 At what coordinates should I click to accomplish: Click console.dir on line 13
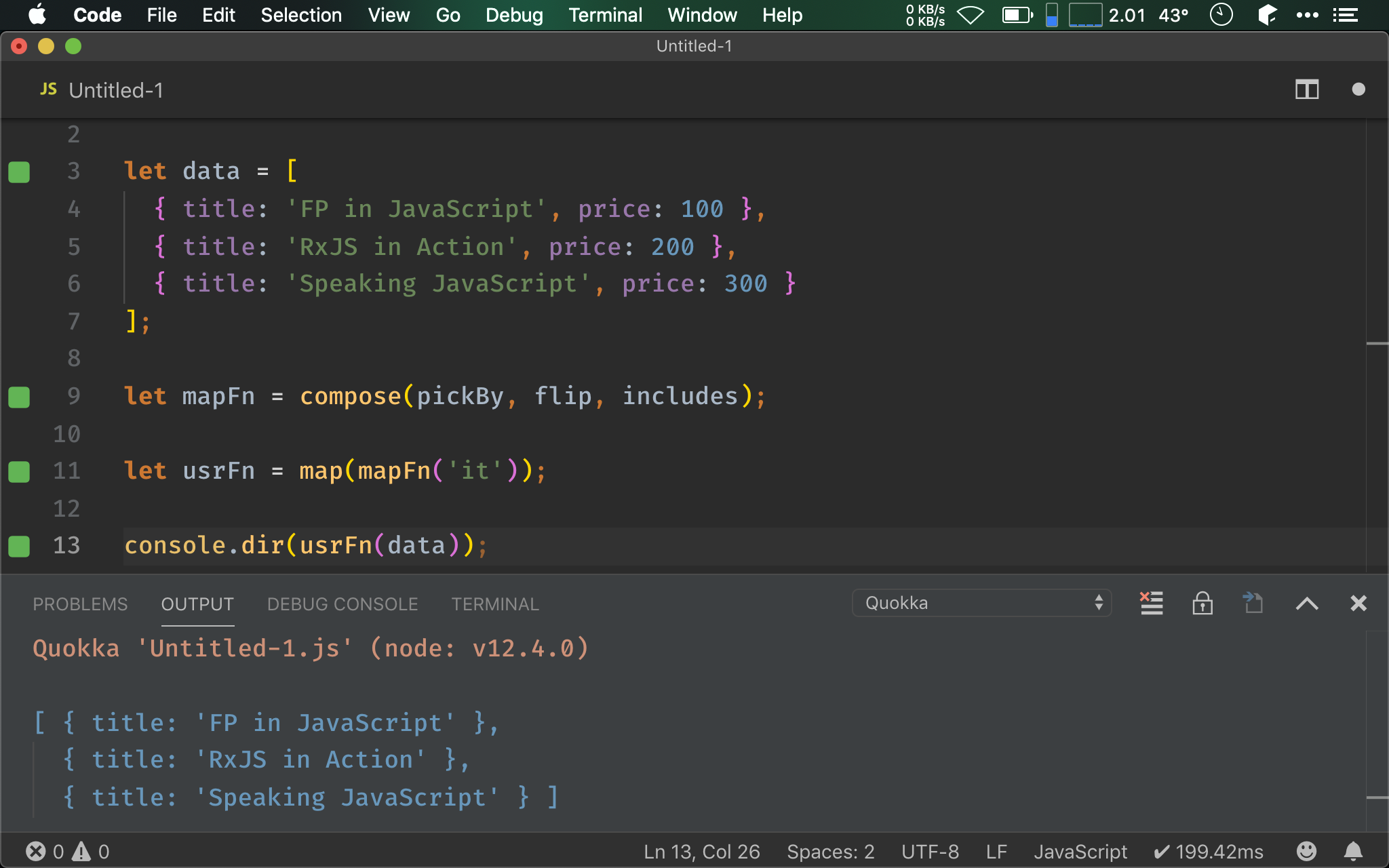tap(204, 545)
